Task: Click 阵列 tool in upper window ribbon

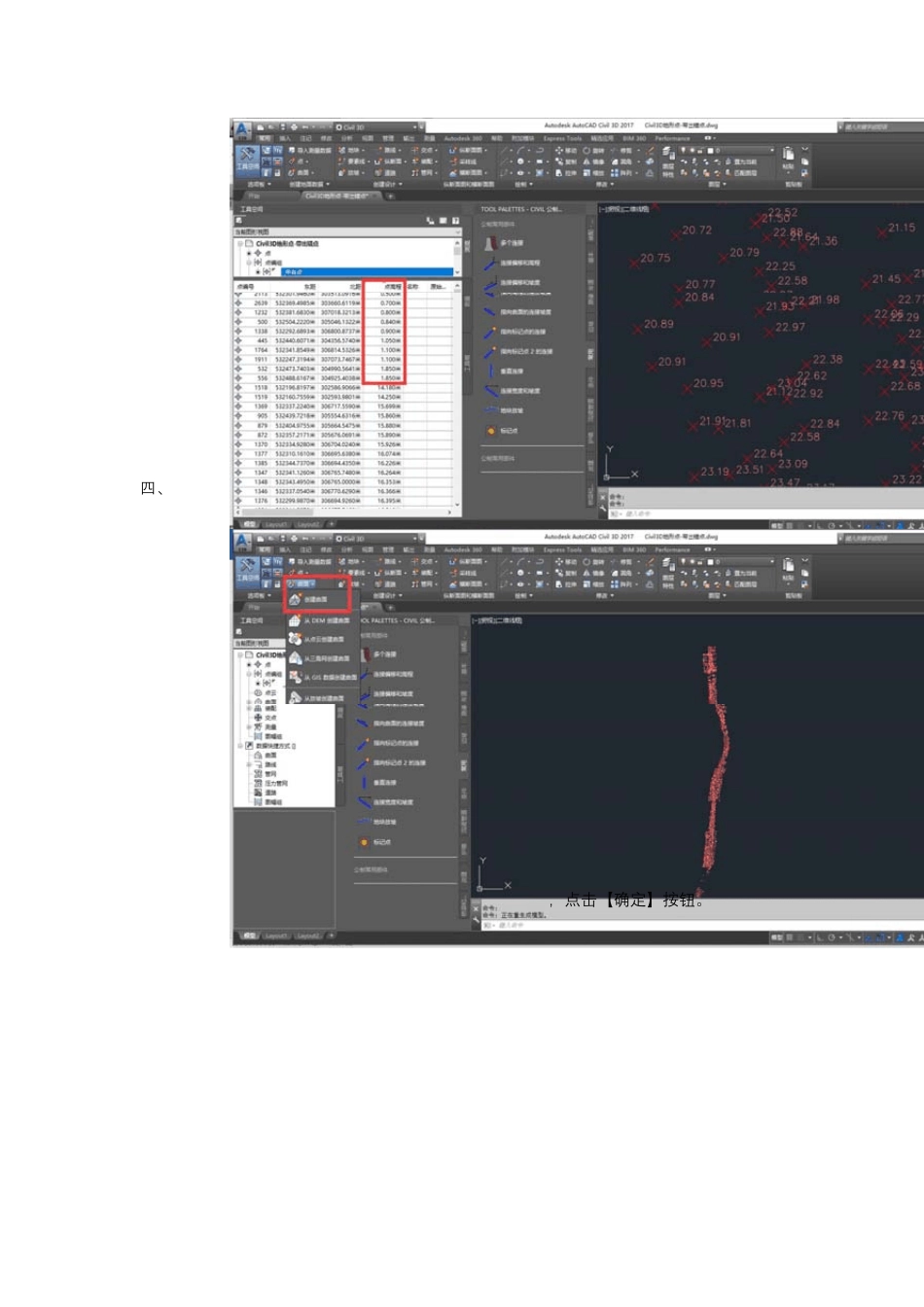Action: pos(622,173)
